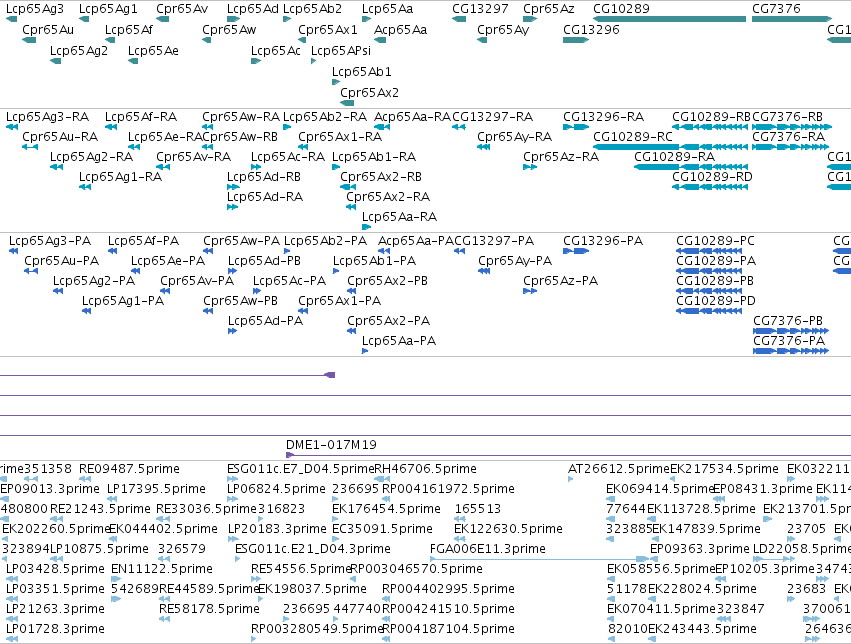
Task: Open the Acp65Aa gene label
Action: [x=401, y=30]
